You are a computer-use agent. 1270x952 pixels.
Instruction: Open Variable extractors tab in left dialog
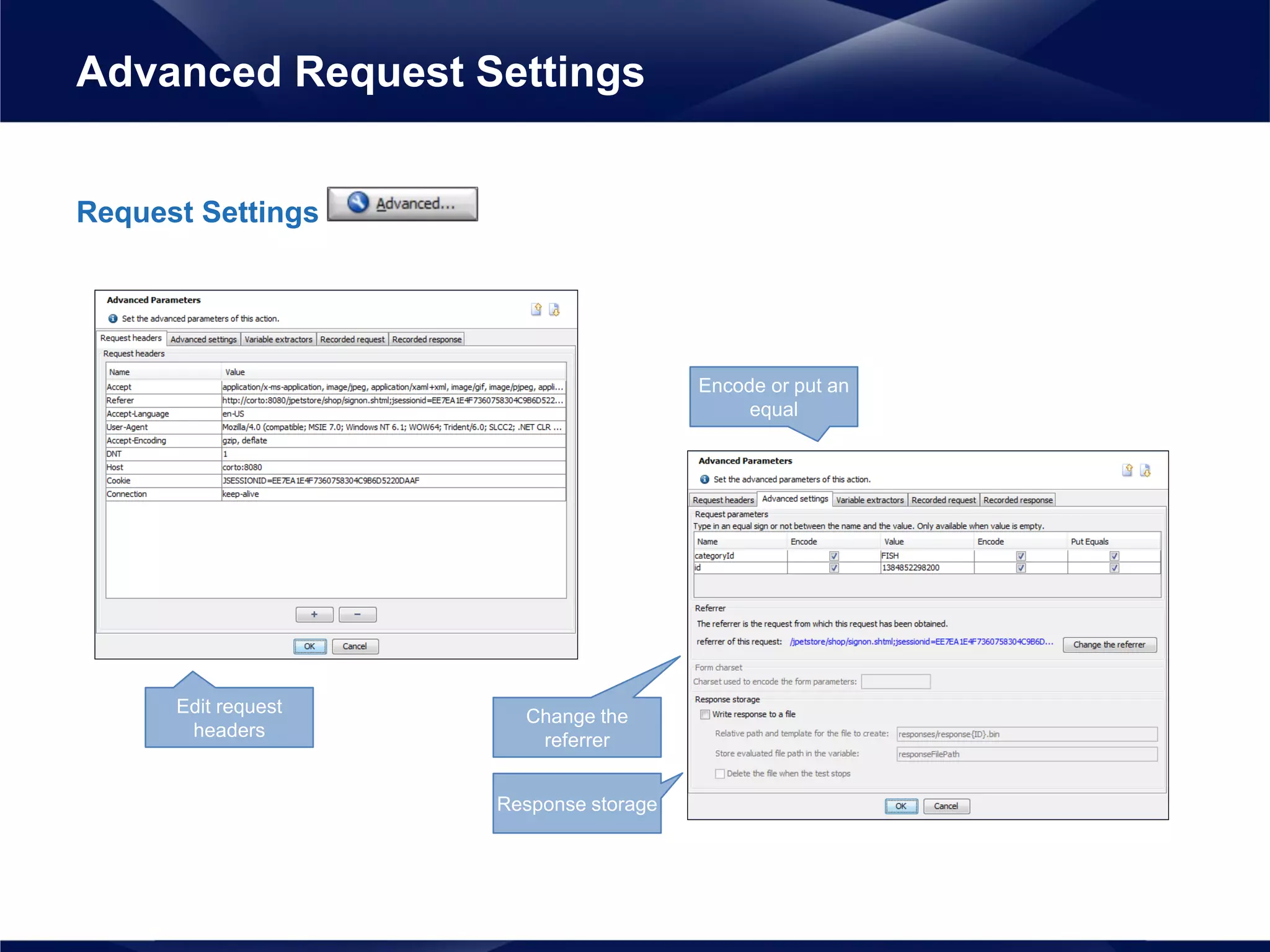pos(278,339)
